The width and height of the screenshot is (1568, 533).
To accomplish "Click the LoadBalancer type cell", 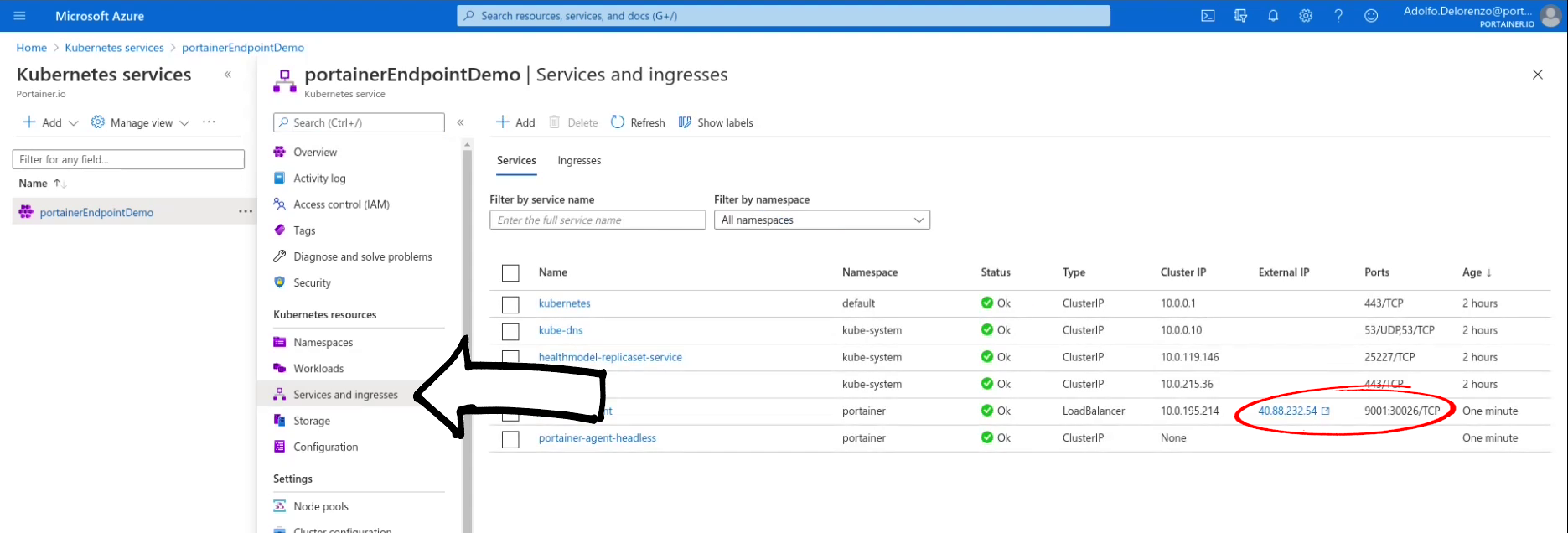I will pos(1094,411).
